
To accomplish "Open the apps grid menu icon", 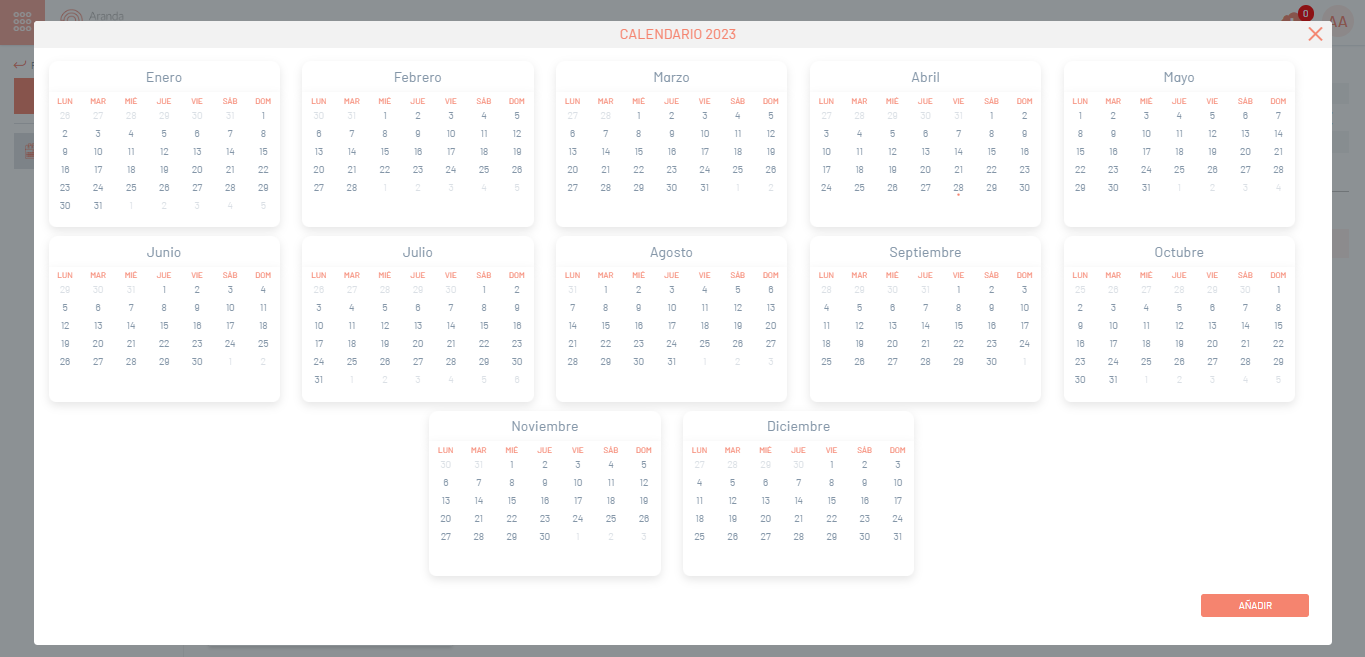I will 22,21.
